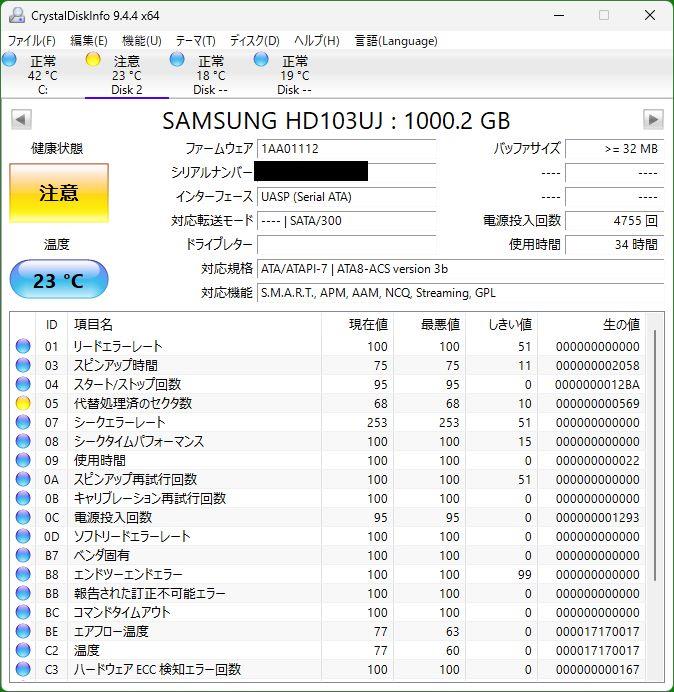
Task: Click raw value 0000000012BA in row 04
Action: pyautogui.click(x=598, y=385)
